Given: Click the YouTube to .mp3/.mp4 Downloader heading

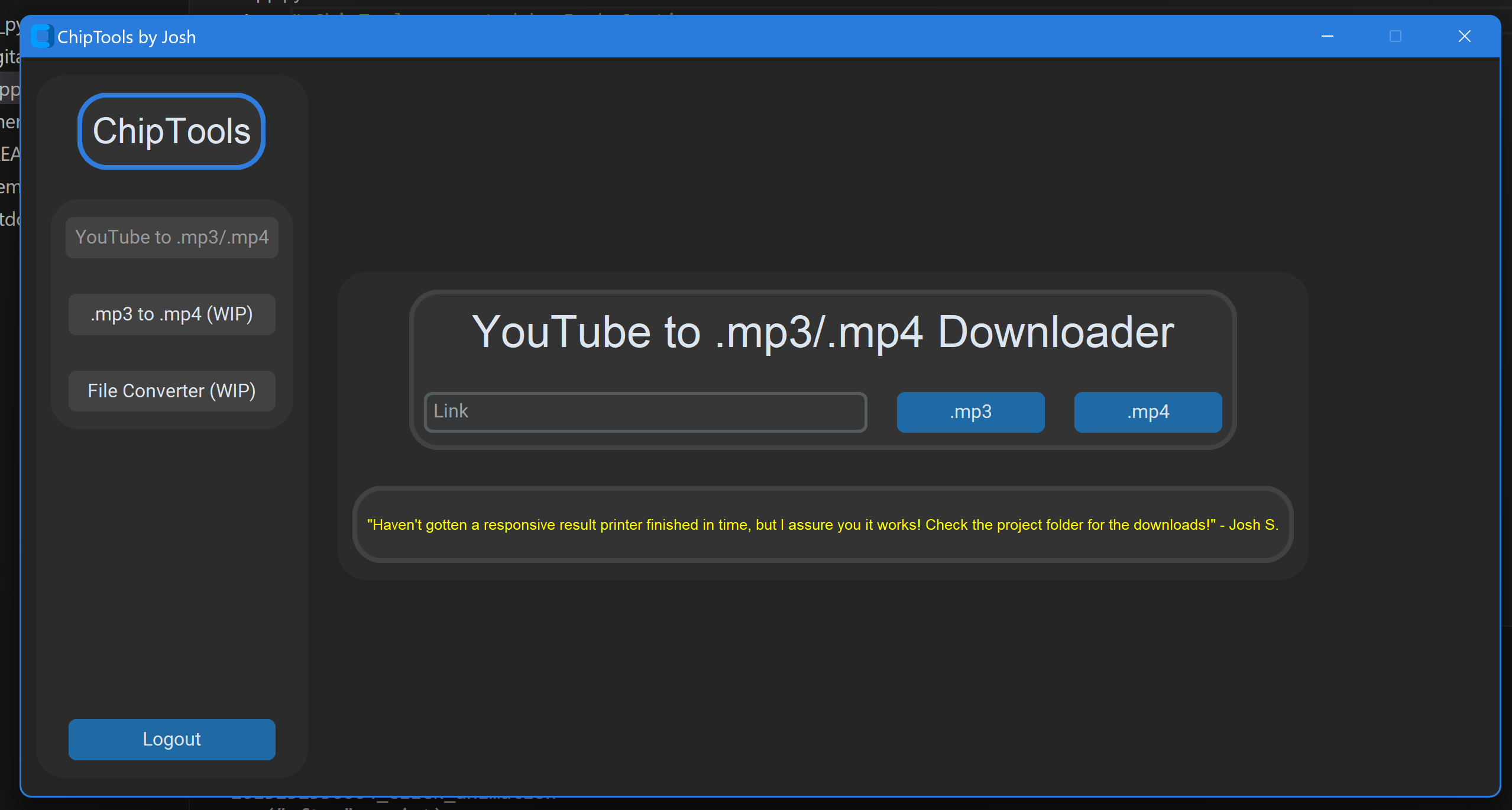Looking at the screenshot, I should coord(823,332).
